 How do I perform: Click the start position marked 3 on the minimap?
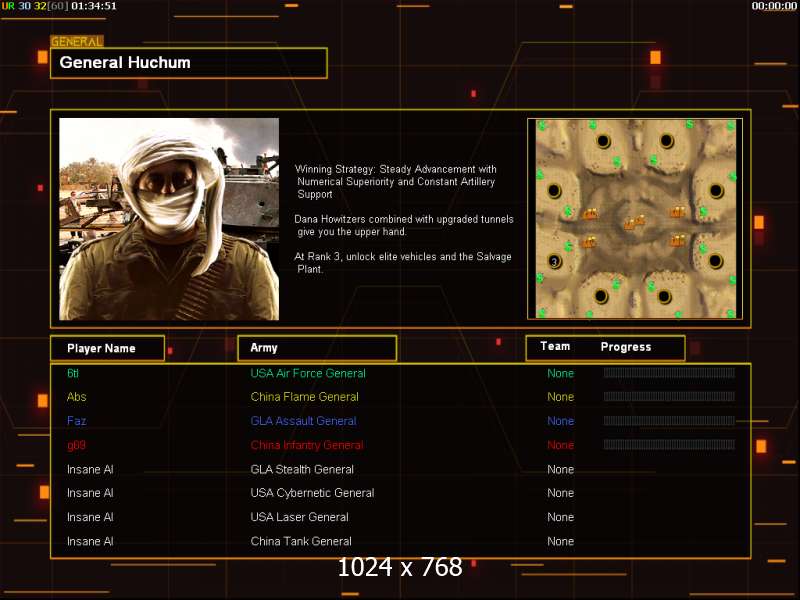[554, 261]
